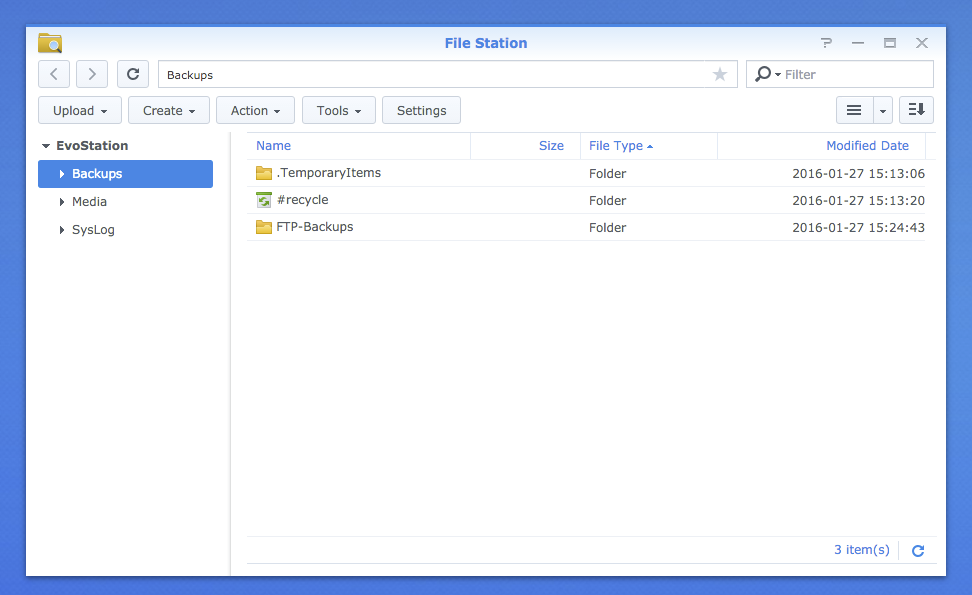Collapse the EvoStation tree node
The height and width of the screenshot is (595, 972).
pos(45,146)
